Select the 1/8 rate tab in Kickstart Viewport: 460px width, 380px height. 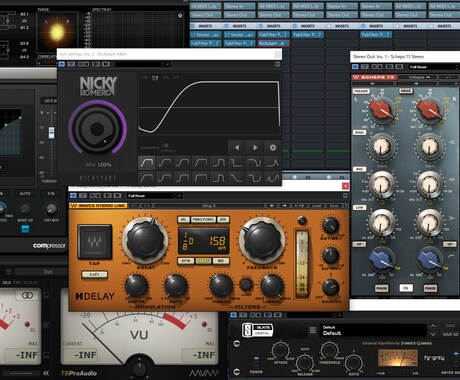[145, 77]
